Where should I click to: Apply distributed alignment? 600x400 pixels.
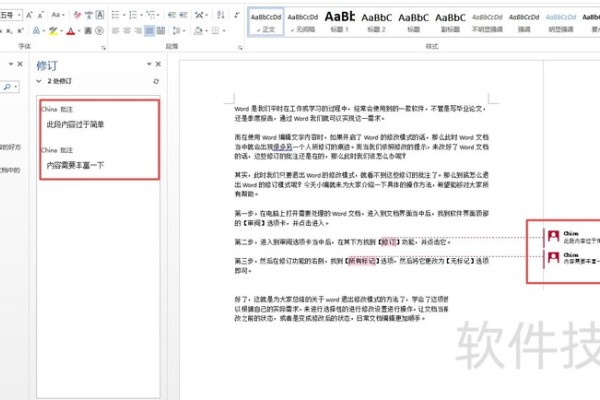click(161, 31)
